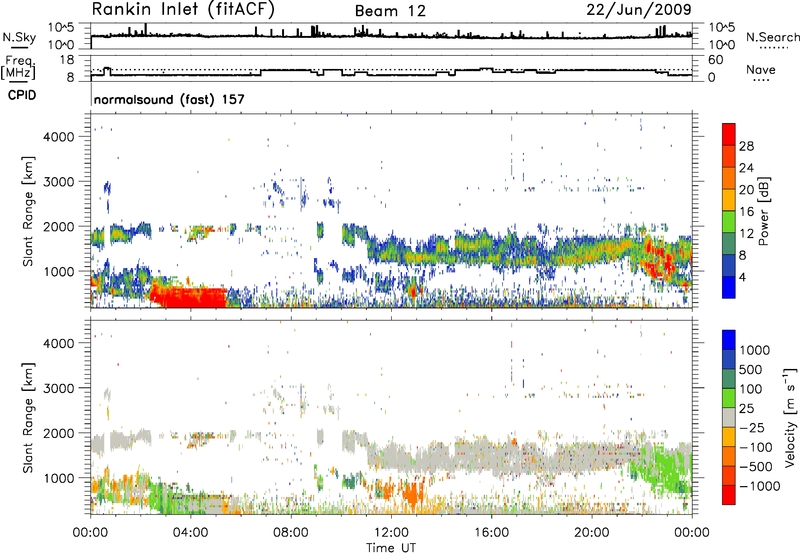Click the 'N.Sky' label
The height and width of the screenshot is (554, 800).
coord(19,37)
